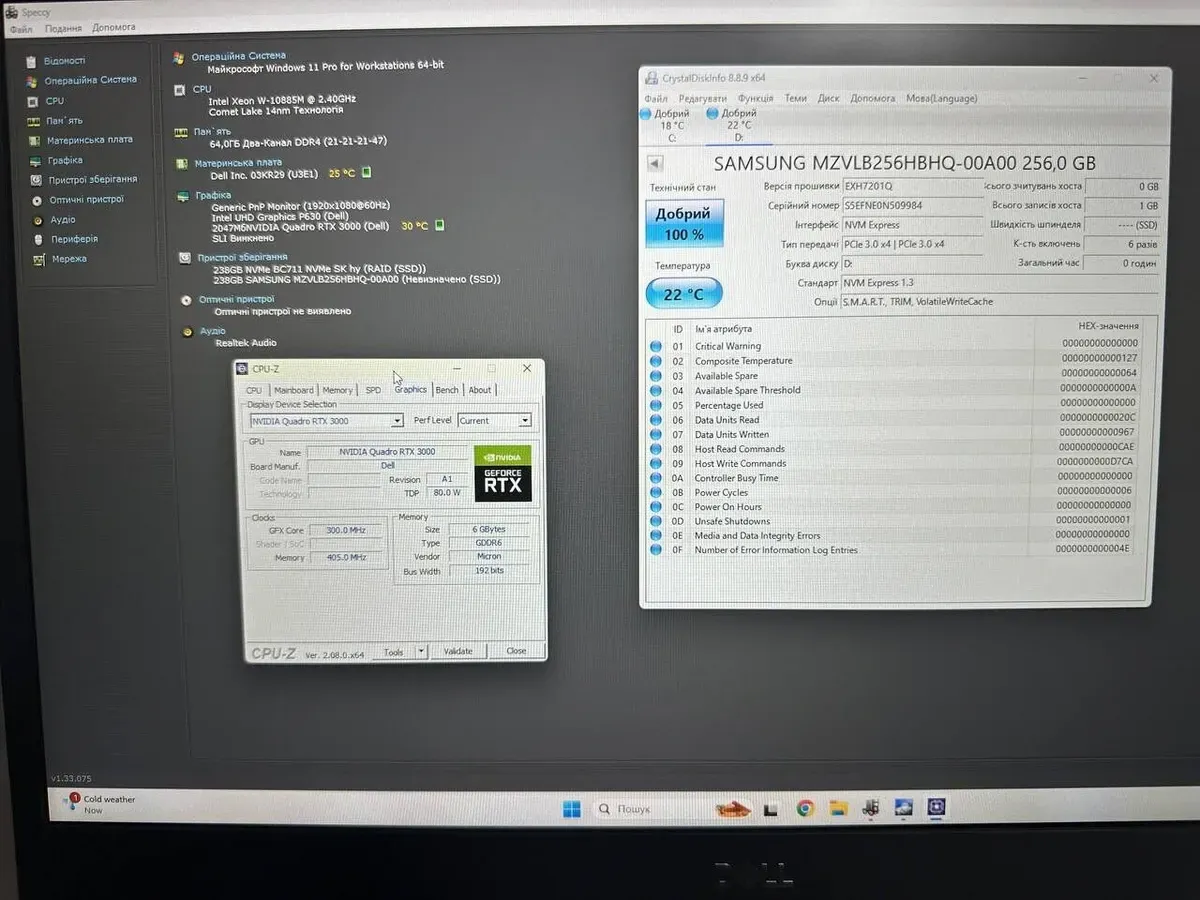Viewport: 1200px width, 900px height.
Task: Open the Функція menu in CrystalDiskInfo
Action: [x=755, y=98]
